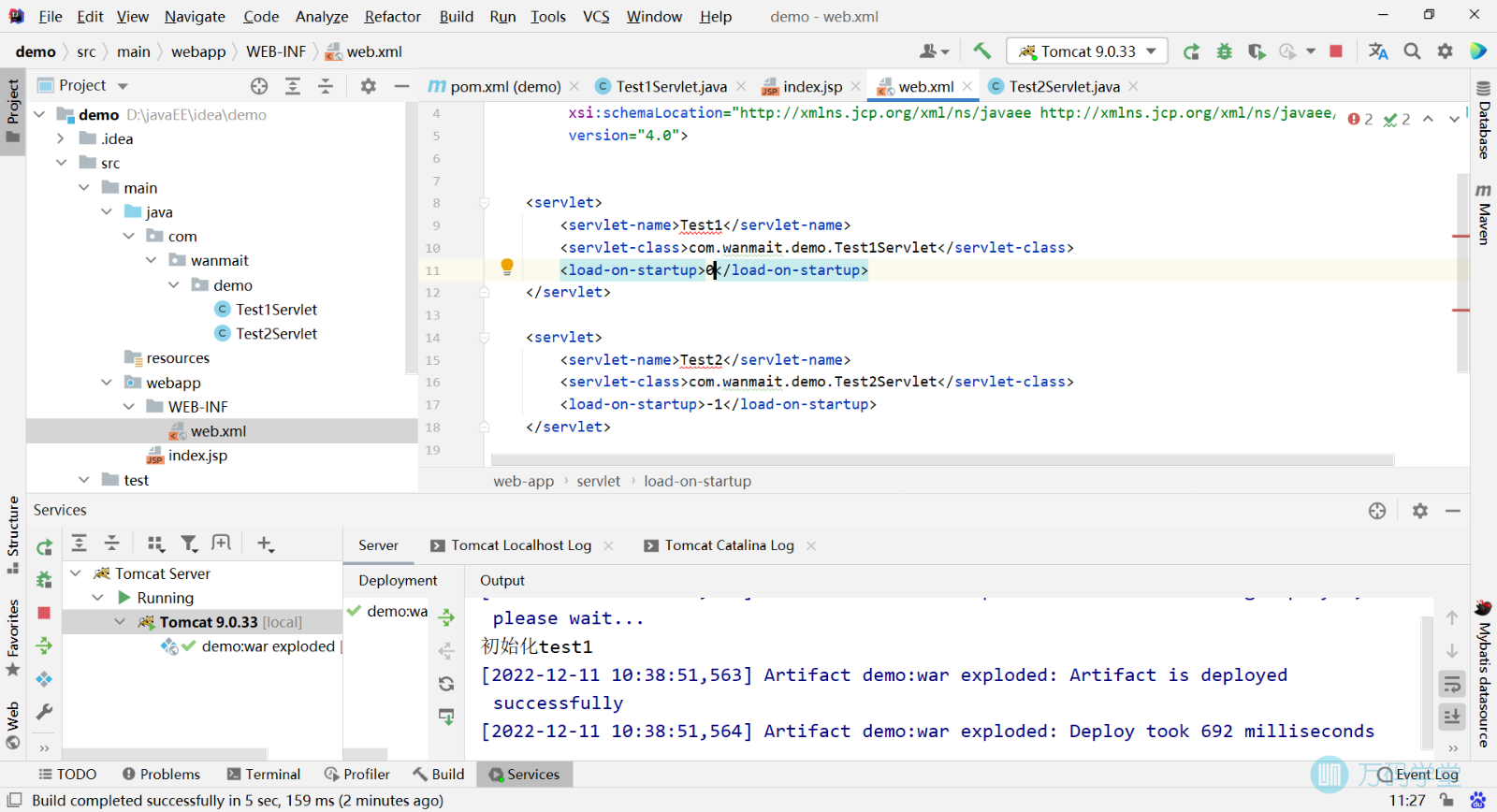1497x812 pixels.
Task: Stop the Tomcat service in Services sidebar
Action: tap(44, 613)
